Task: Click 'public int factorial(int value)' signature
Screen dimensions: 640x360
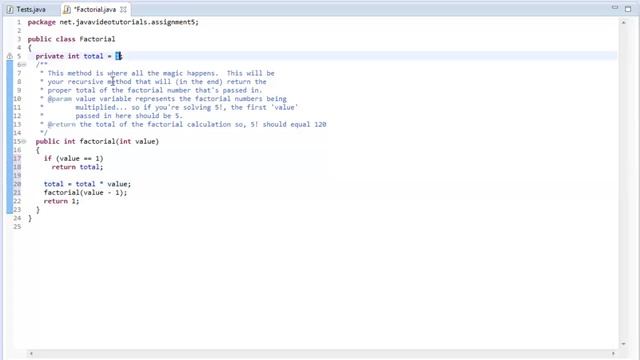Action: pos(97,142)
